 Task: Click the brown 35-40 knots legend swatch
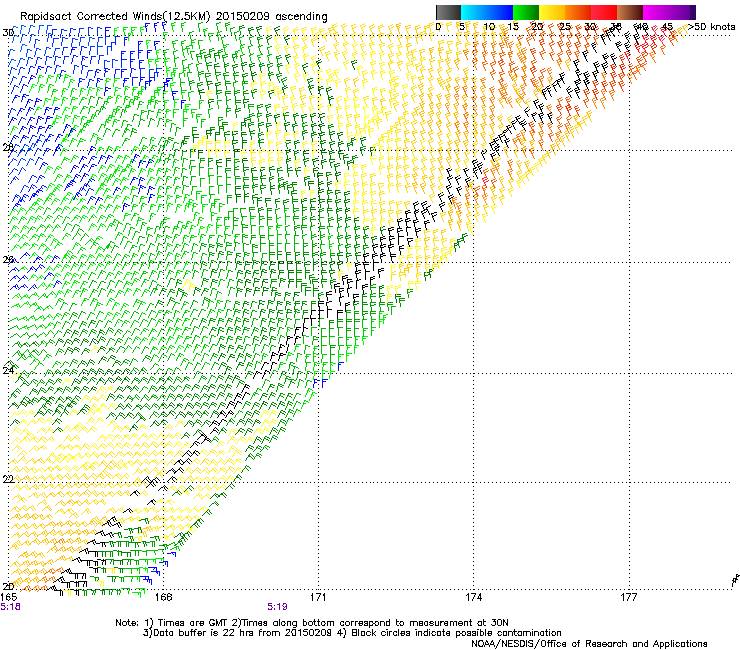click(630, 12)
